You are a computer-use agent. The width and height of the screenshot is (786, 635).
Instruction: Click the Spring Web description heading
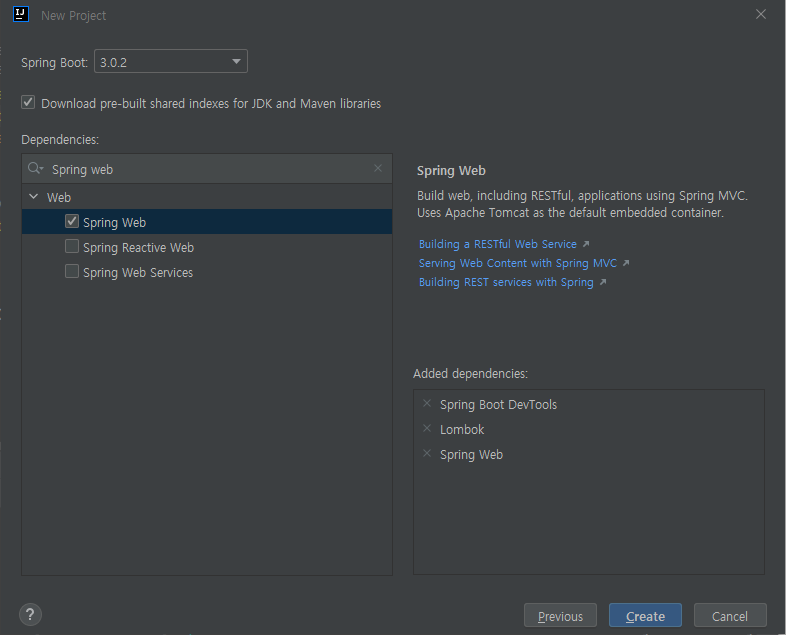[x=451, y=171]
